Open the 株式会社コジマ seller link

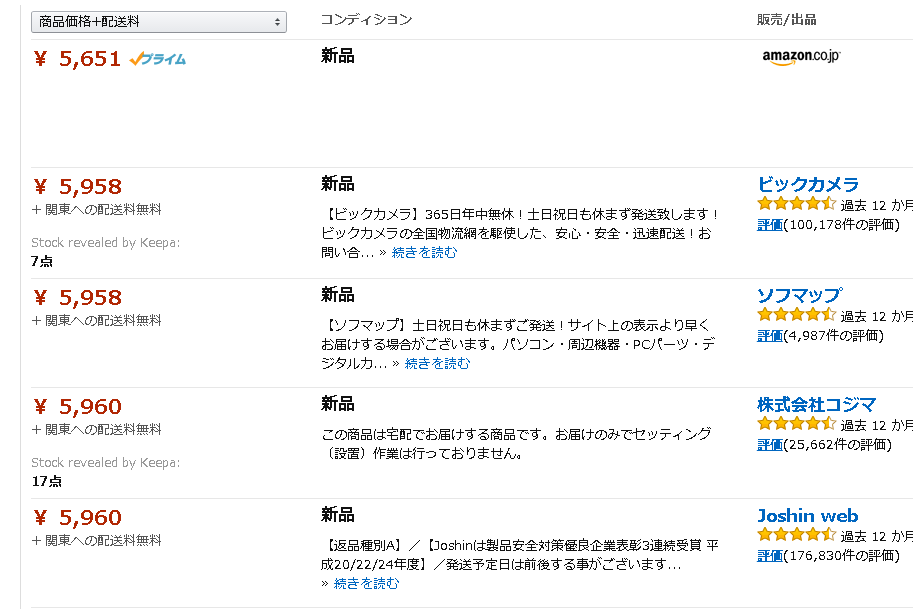(x=816, y=404)
